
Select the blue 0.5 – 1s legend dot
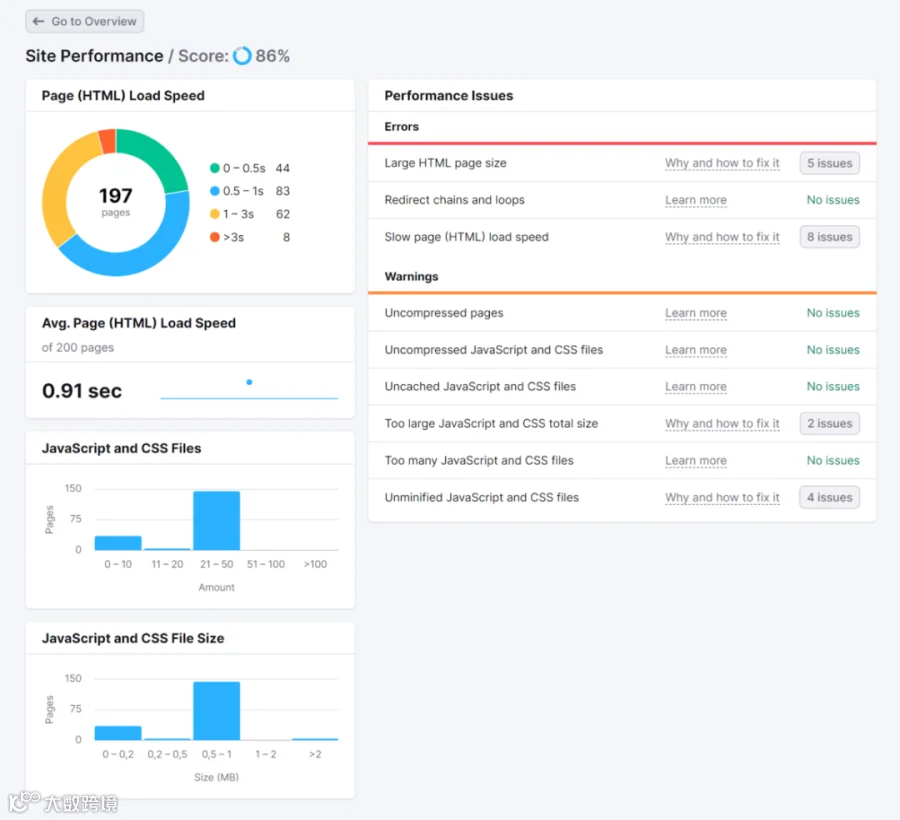215,191
